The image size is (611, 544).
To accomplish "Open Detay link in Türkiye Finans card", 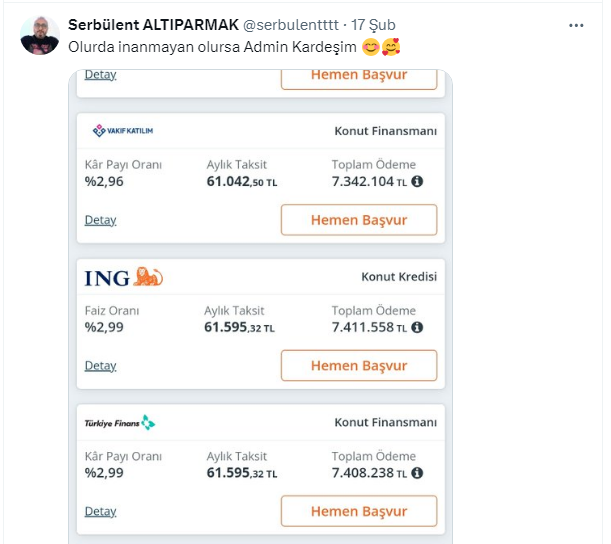I will (x=100, y=512).
